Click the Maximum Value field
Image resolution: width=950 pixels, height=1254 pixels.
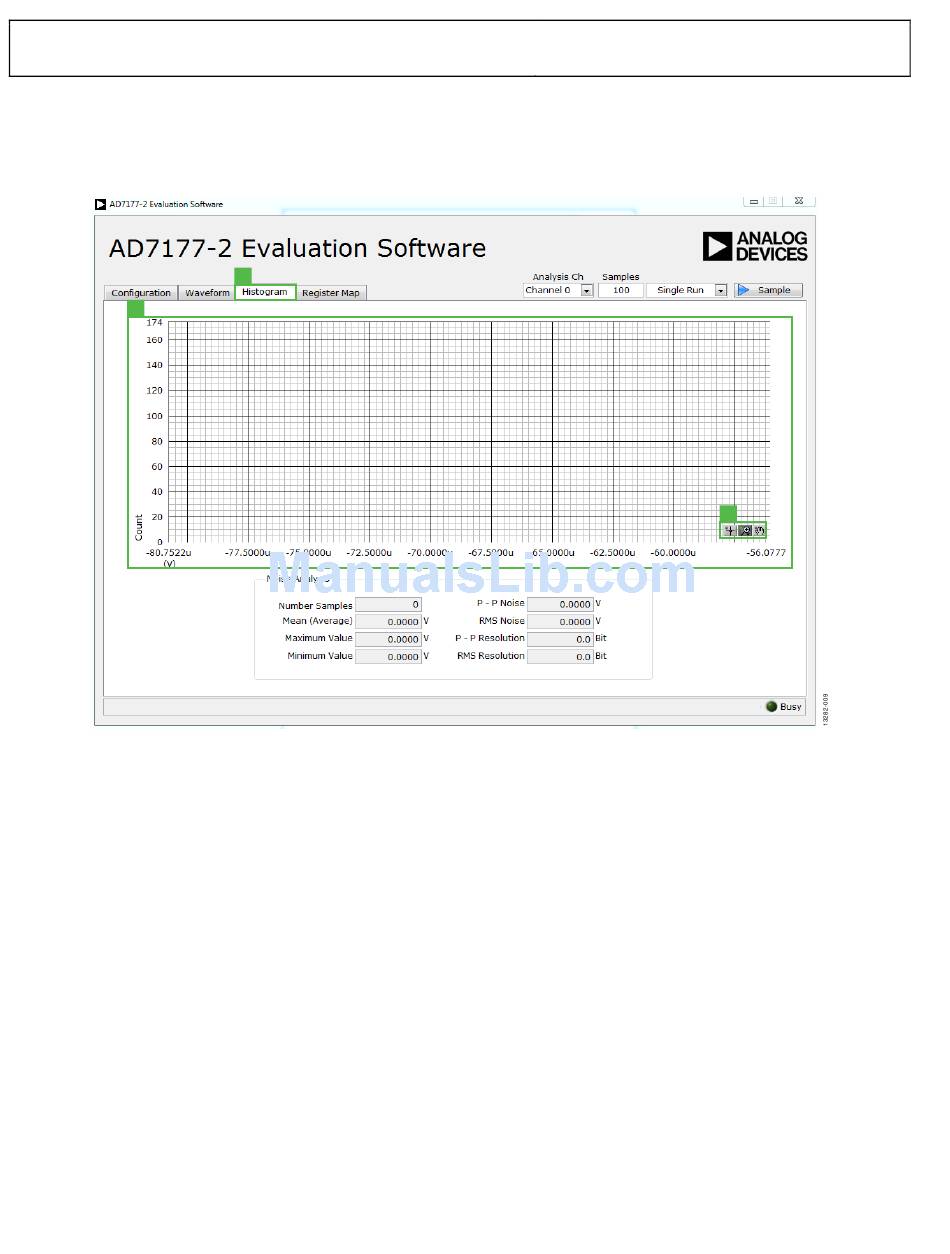pos(388,639)
